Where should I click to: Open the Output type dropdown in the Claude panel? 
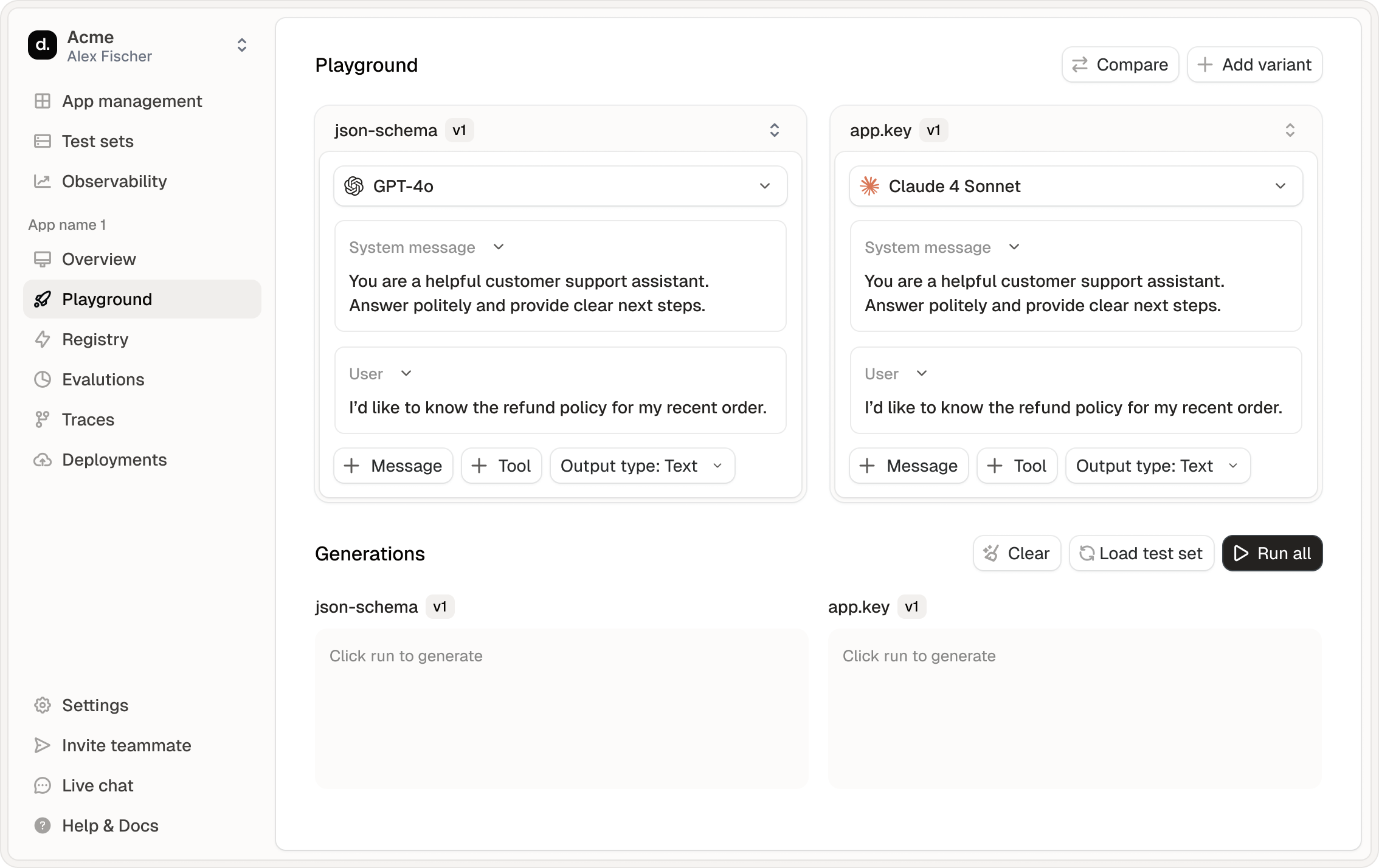(1156, 466)
